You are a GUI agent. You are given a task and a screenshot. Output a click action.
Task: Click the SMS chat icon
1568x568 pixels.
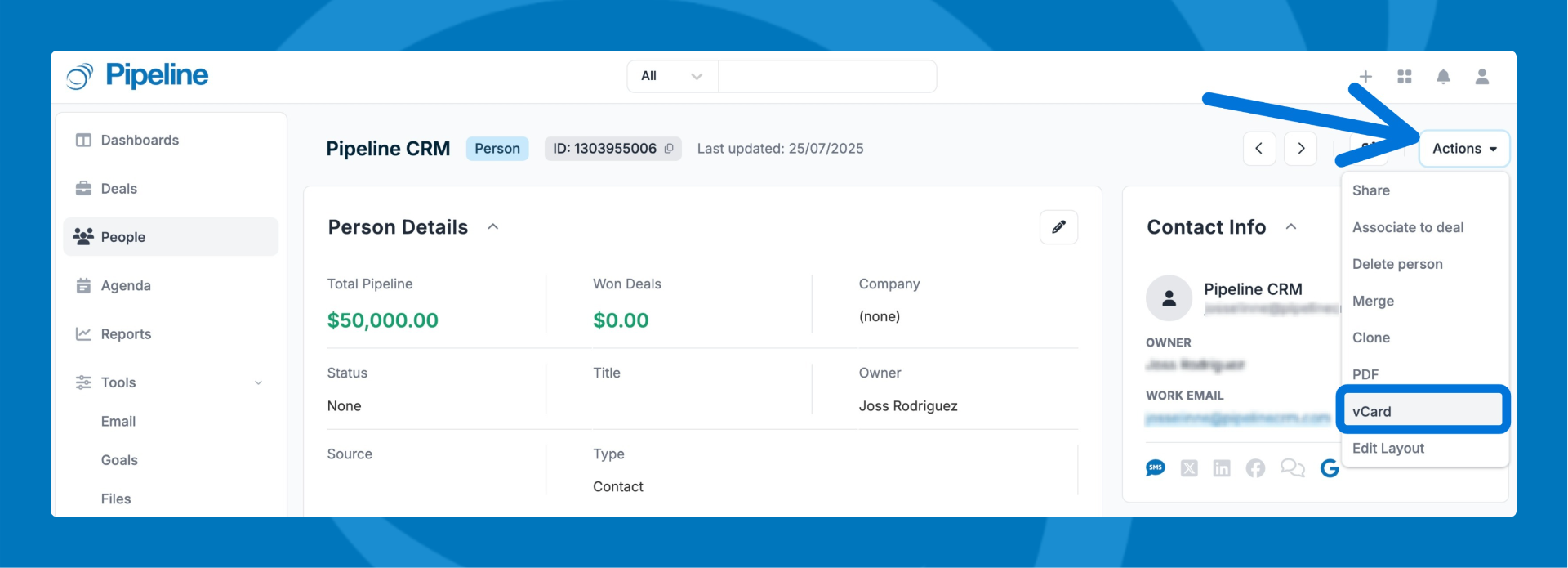[x=1156, y=467]
